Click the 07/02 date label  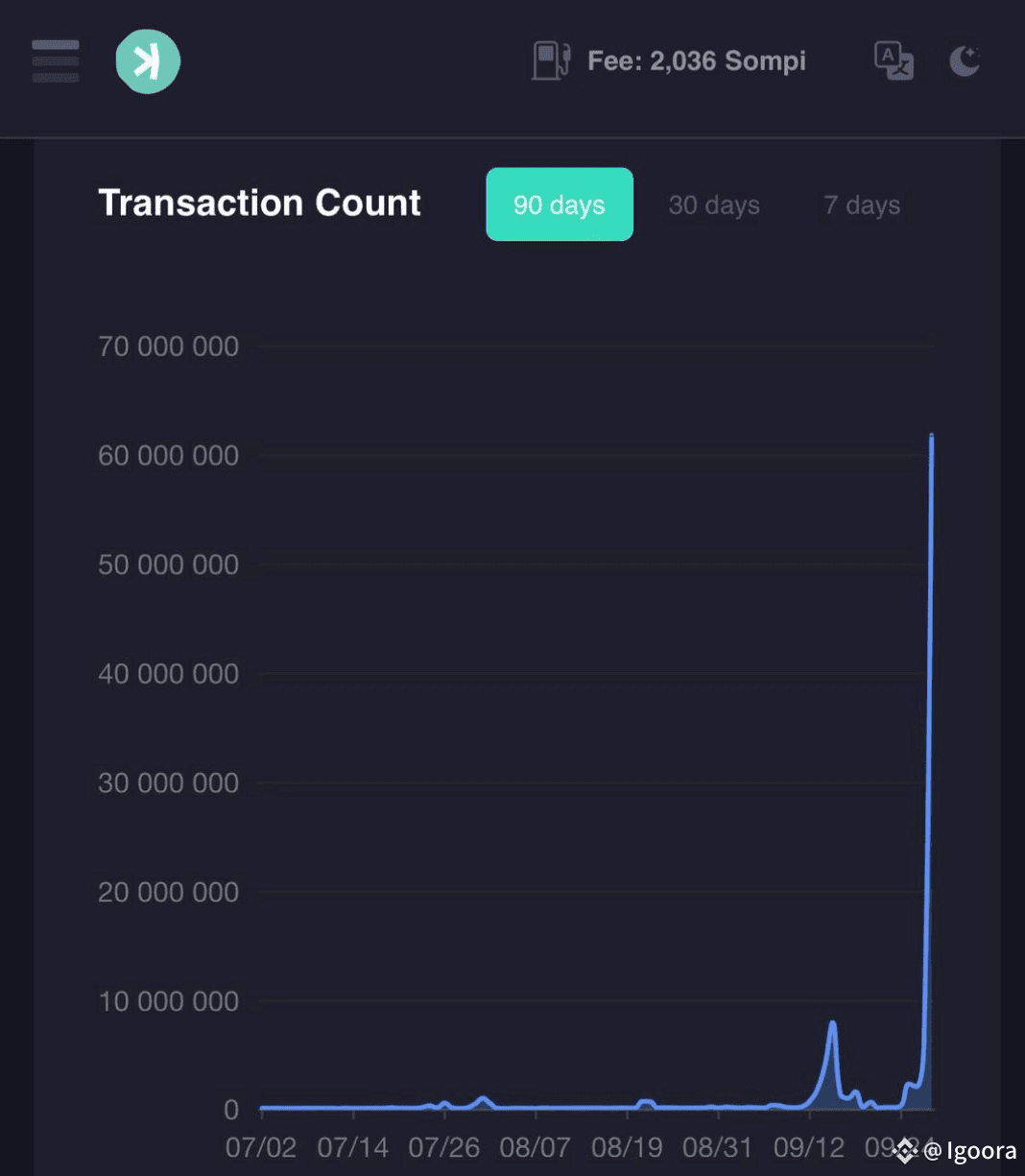(261, 1147)
